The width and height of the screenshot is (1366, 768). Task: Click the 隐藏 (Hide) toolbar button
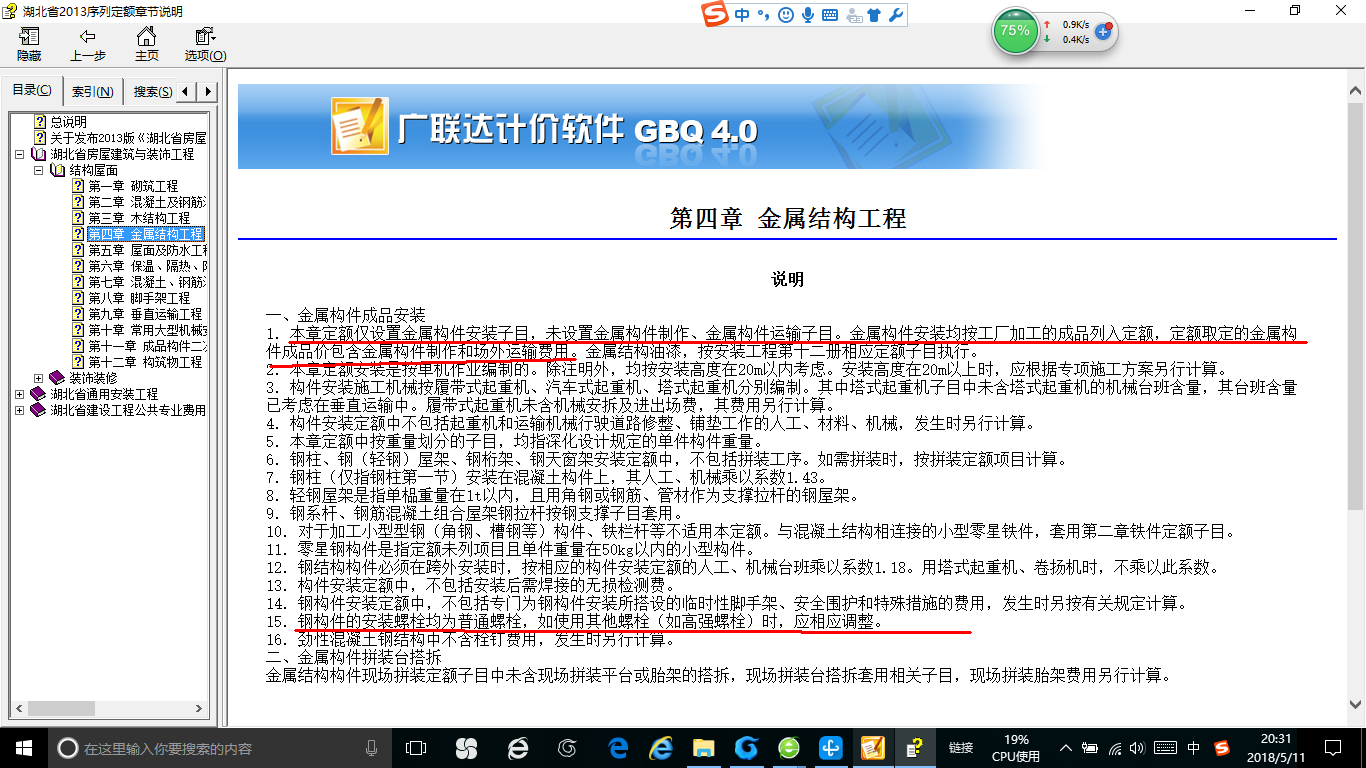29,45
